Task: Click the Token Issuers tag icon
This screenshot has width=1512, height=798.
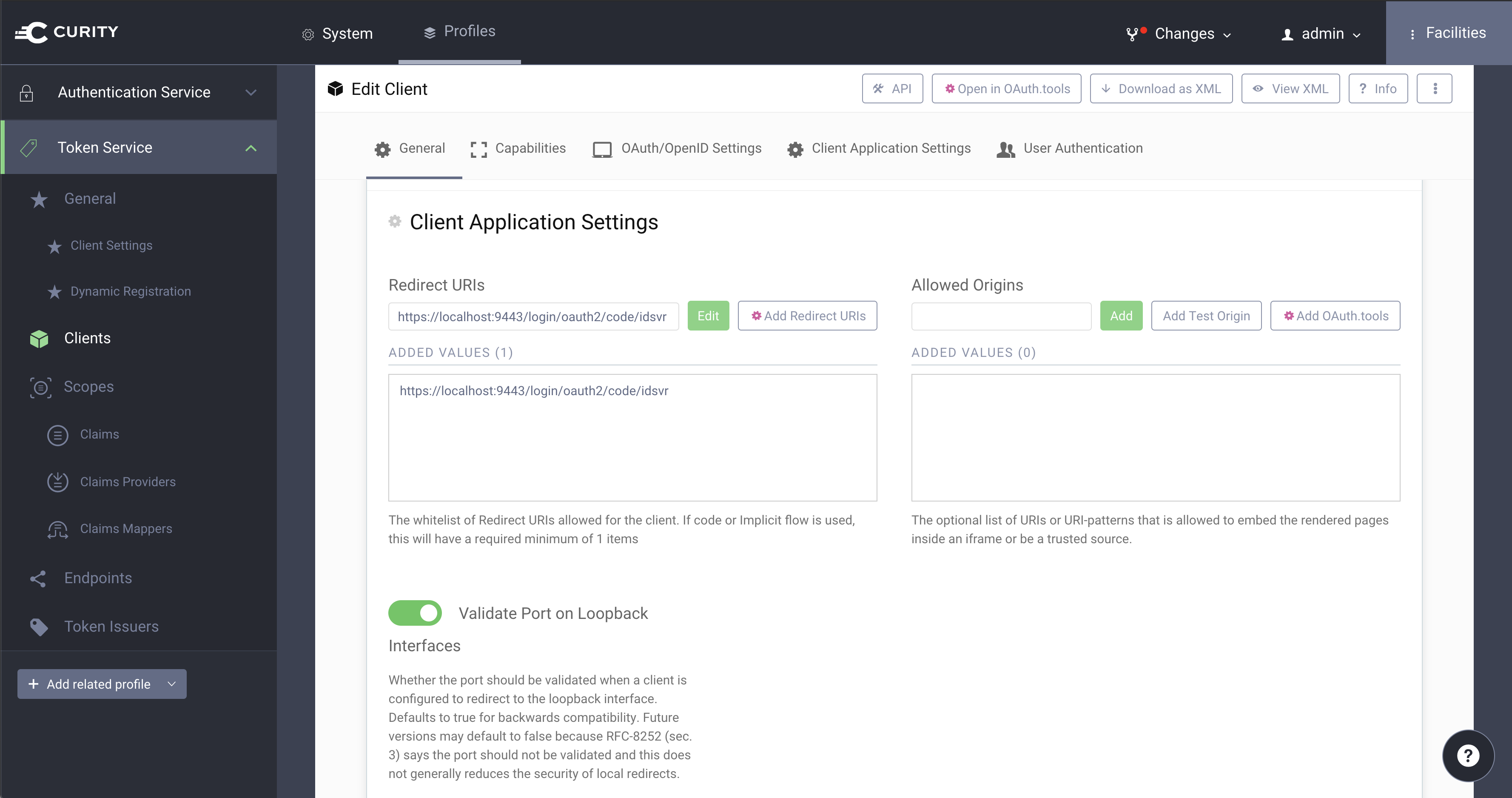Action: point(39,627)
